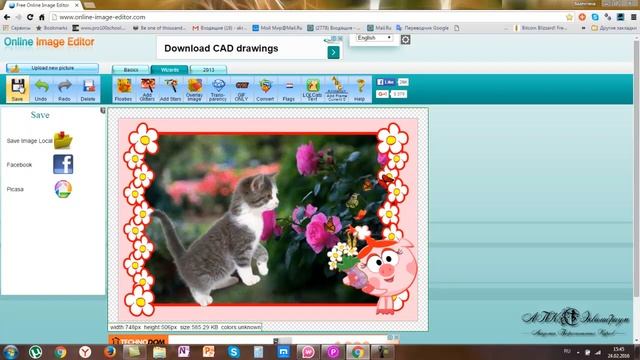The height and width of the screenshot is (360, 640).
Task: Open OneNote from taskbar
Action: [184, 352]
